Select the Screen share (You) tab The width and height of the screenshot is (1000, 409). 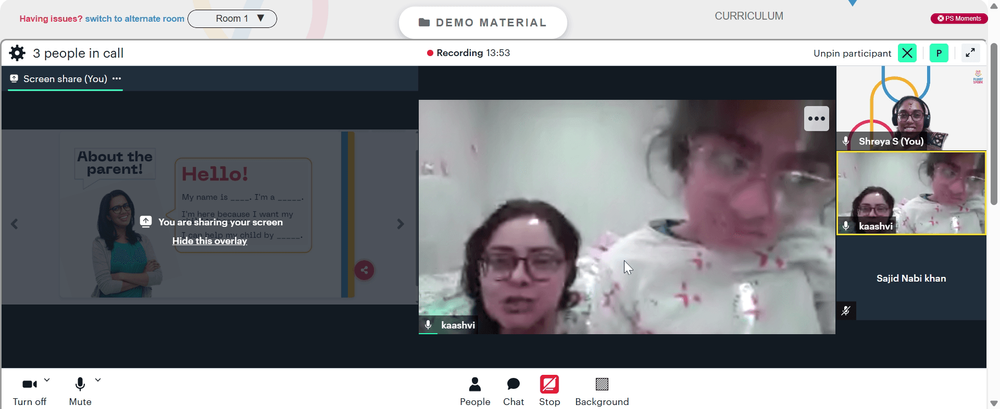pos(65,78)
